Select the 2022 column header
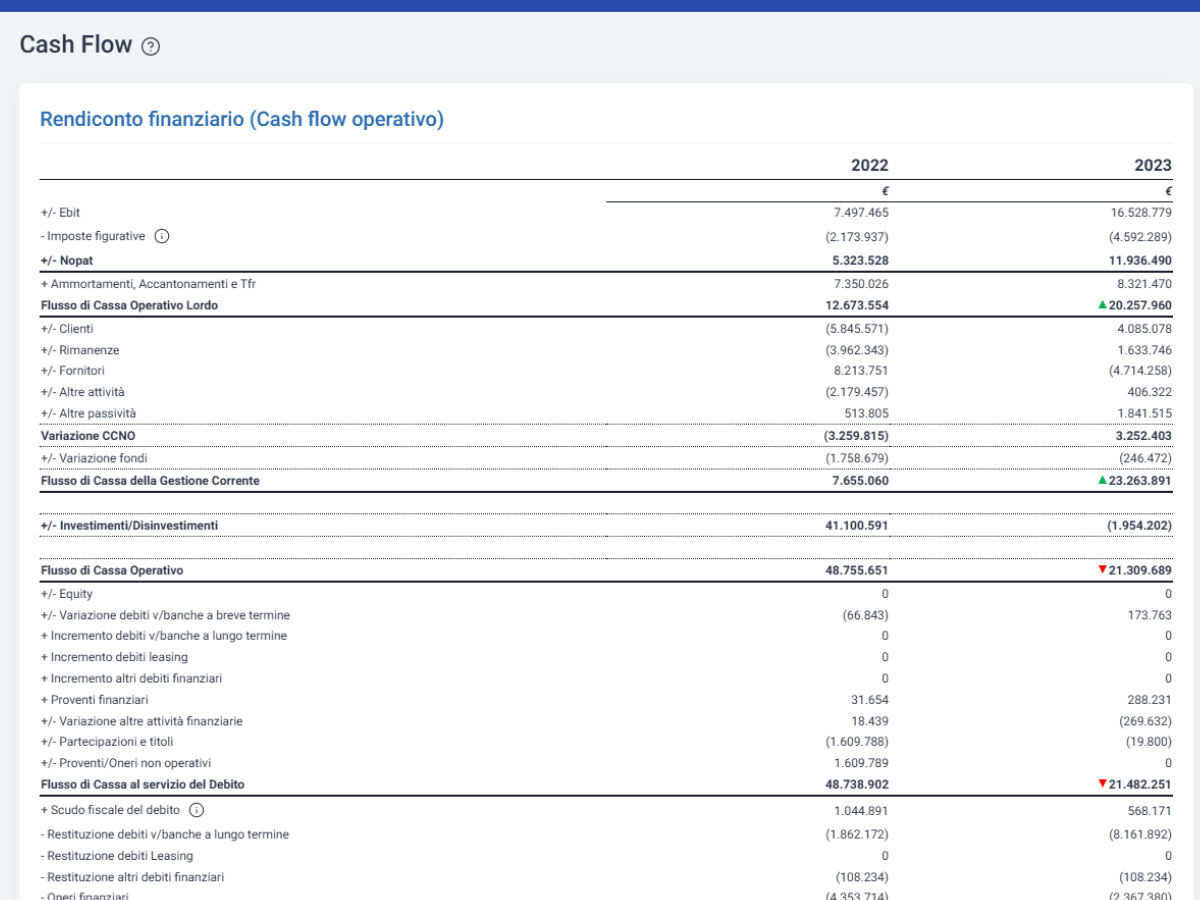The image size is (1200, 900). click(x=869, y=165)
